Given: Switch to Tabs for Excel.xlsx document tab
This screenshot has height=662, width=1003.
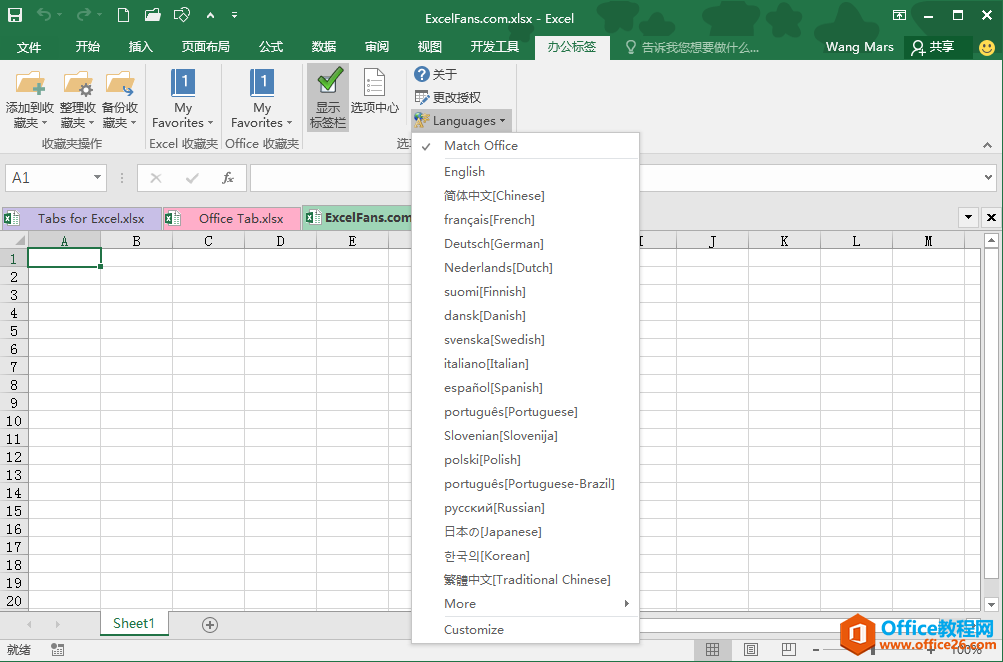Looking at the screenshot, I should (81, 219).
